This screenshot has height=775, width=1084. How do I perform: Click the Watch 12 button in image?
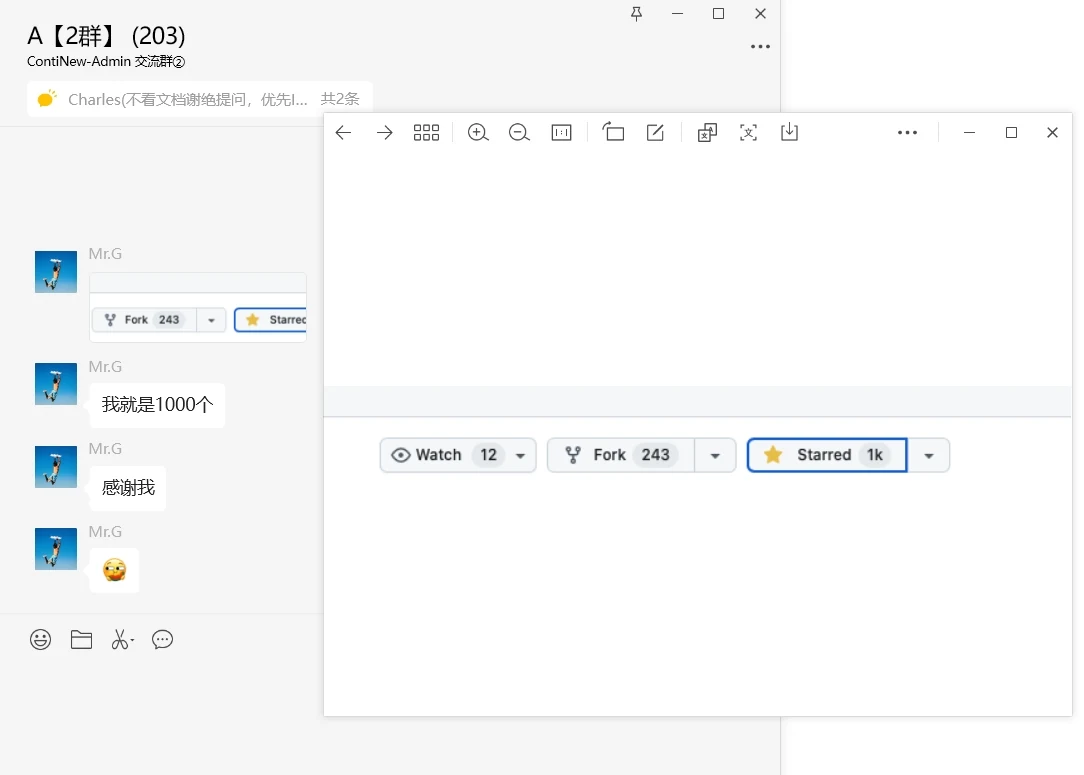[x=458, y=455]
